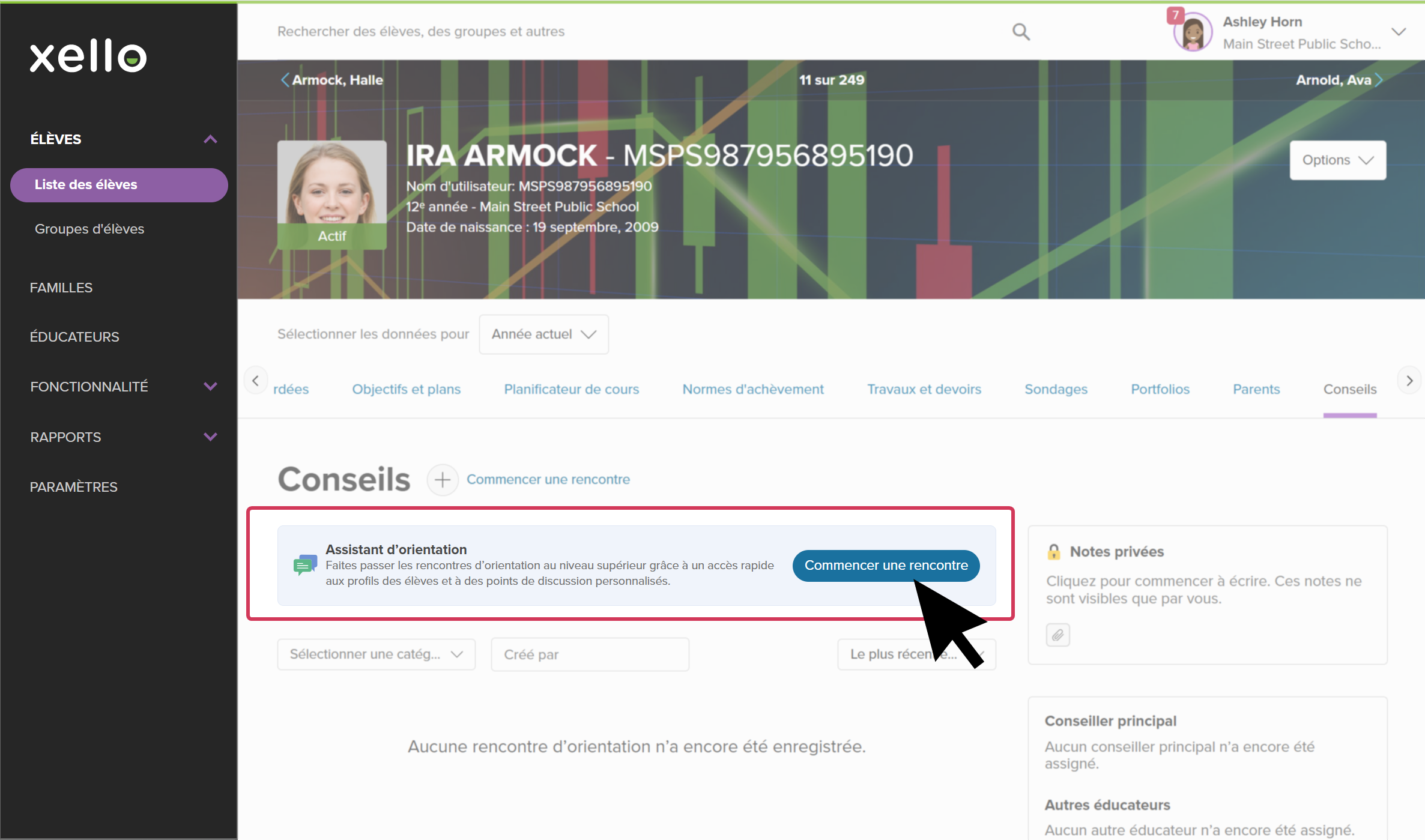1425x840 pixels.
Task: Click the search magnifier icon
Action: (1021, 31)
